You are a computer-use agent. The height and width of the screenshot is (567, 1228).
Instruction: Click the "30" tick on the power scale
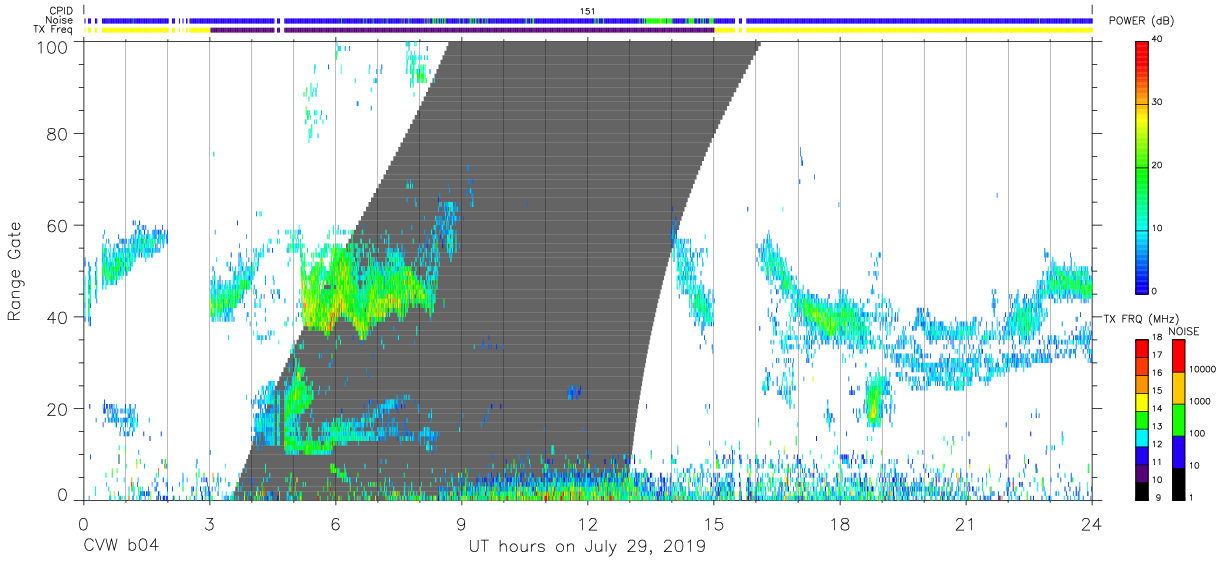pyautogui.click(x=1158, y=103)
